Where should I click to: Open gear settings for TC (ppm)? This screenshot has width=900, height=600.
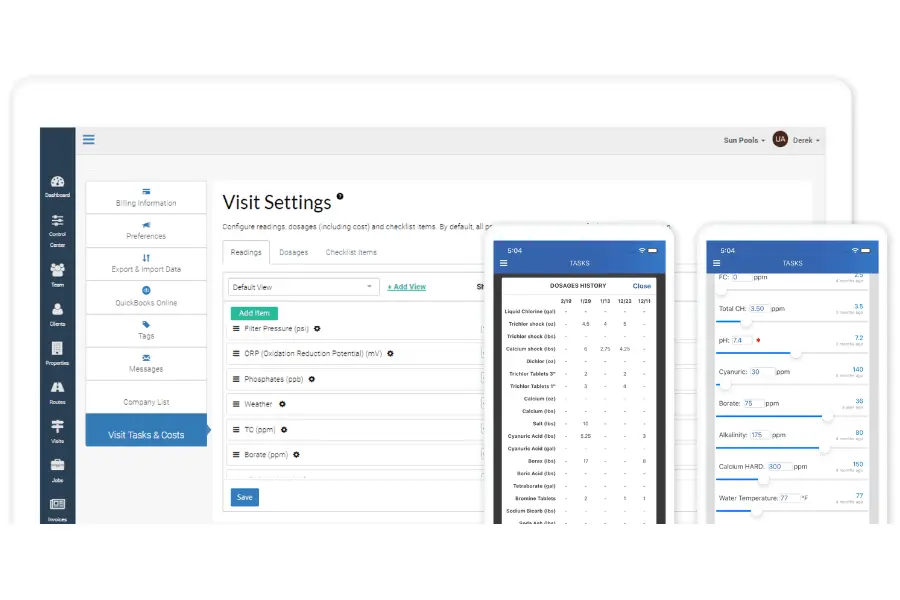pos(284,429)
